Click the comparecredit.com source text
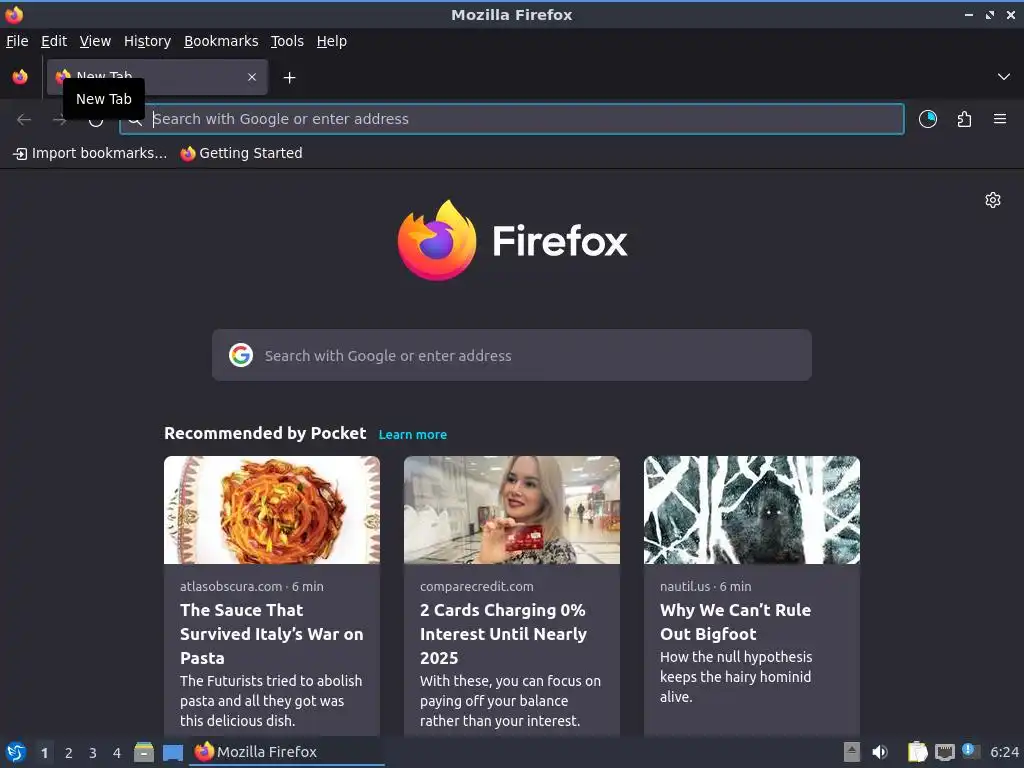 click(477, 586)
